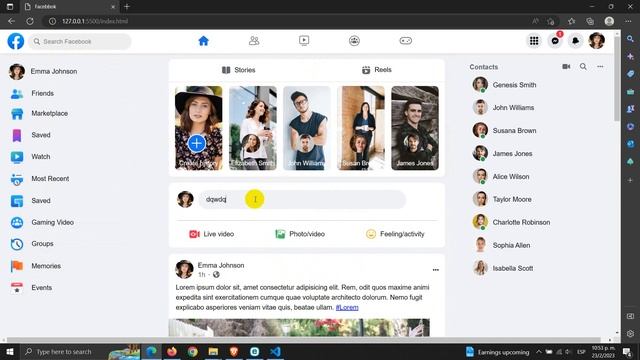Open the Friends icon in top navigation
The image size is (640, 360).
(254, 41)
